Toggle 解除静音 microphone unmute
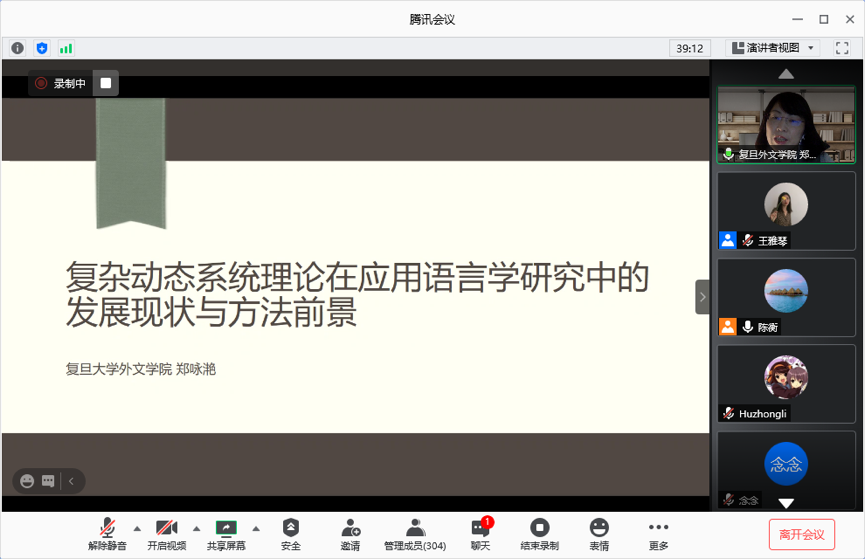Image resolution: width=865 pixels, height=559 pixels. 107,534
